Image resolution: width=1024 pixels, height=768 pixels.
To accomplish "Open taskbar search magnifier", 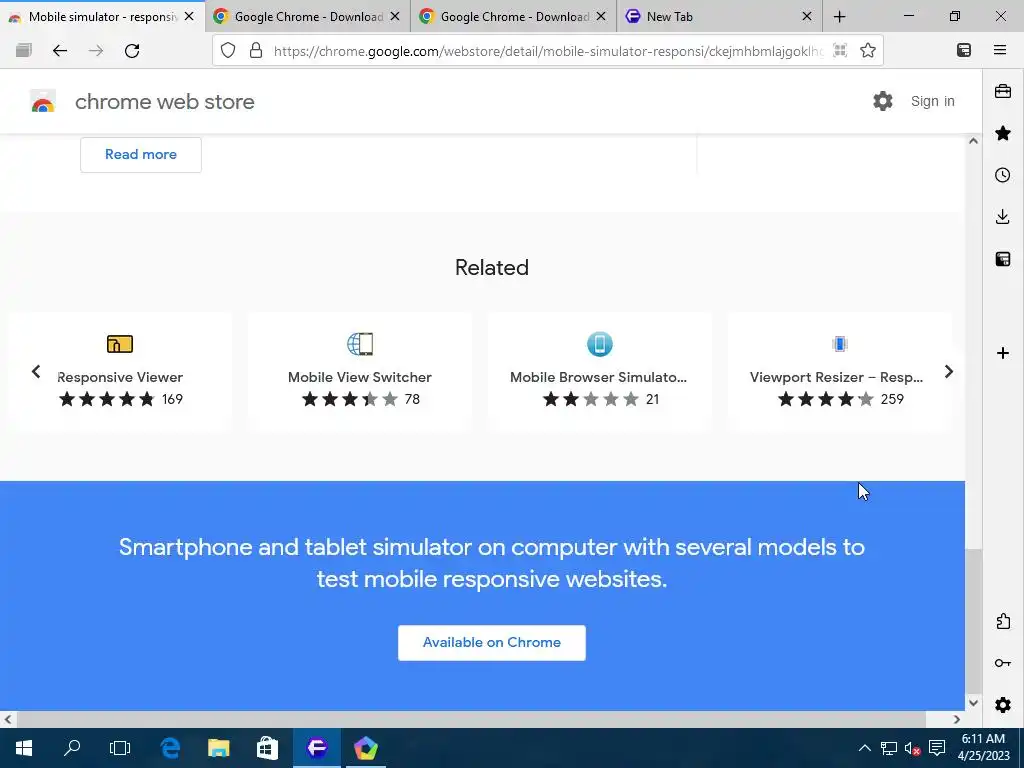I will (x=72, y=748).
